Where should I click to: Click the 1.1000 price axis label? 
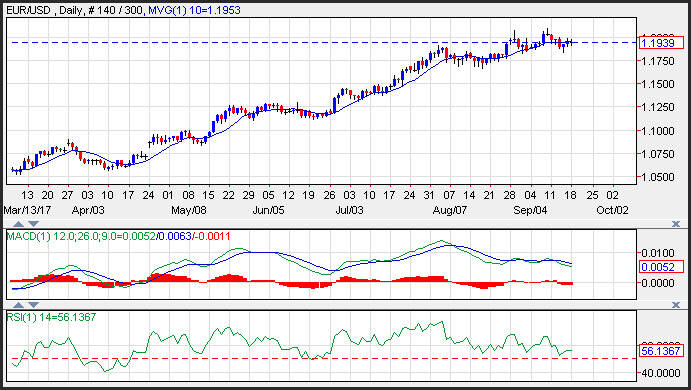(658, 131)
